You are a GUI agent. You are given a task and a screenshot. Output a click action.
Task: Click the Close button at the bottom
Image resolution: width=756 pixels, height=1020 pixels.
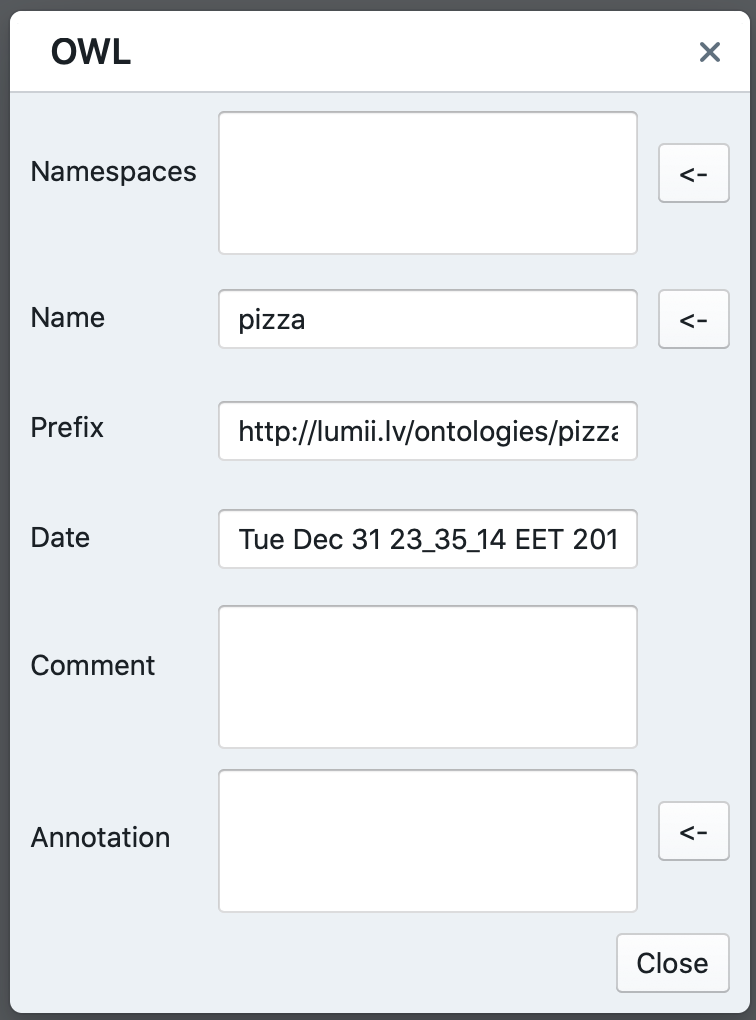[673, 963]
